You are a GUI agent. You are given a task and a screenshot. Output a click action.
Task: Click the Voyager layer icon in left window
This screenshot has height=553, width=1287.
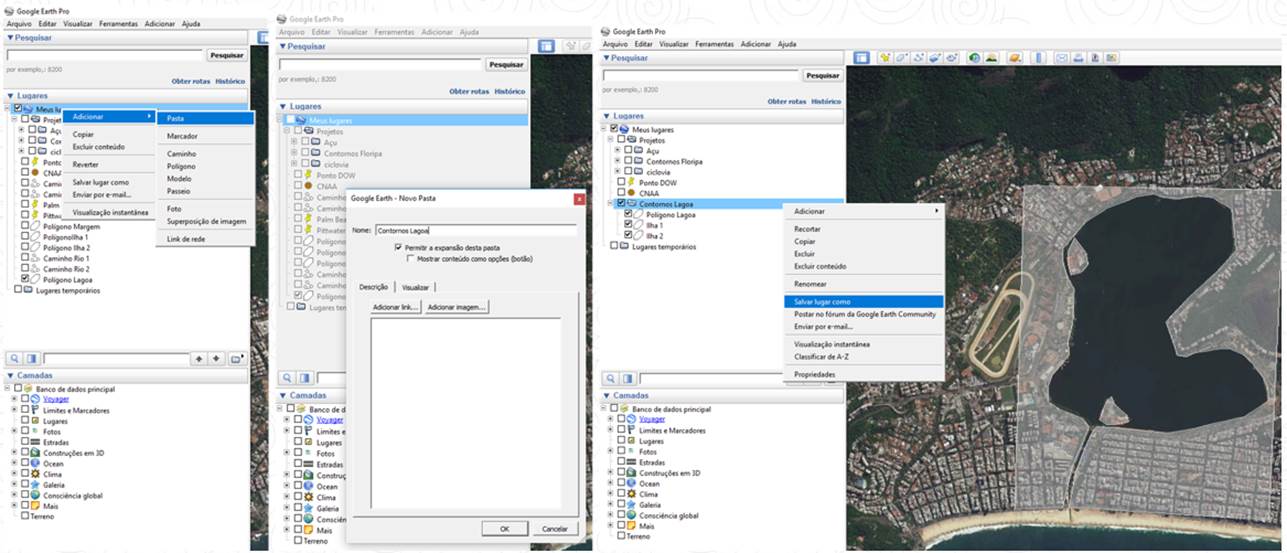tap(35, 399)
